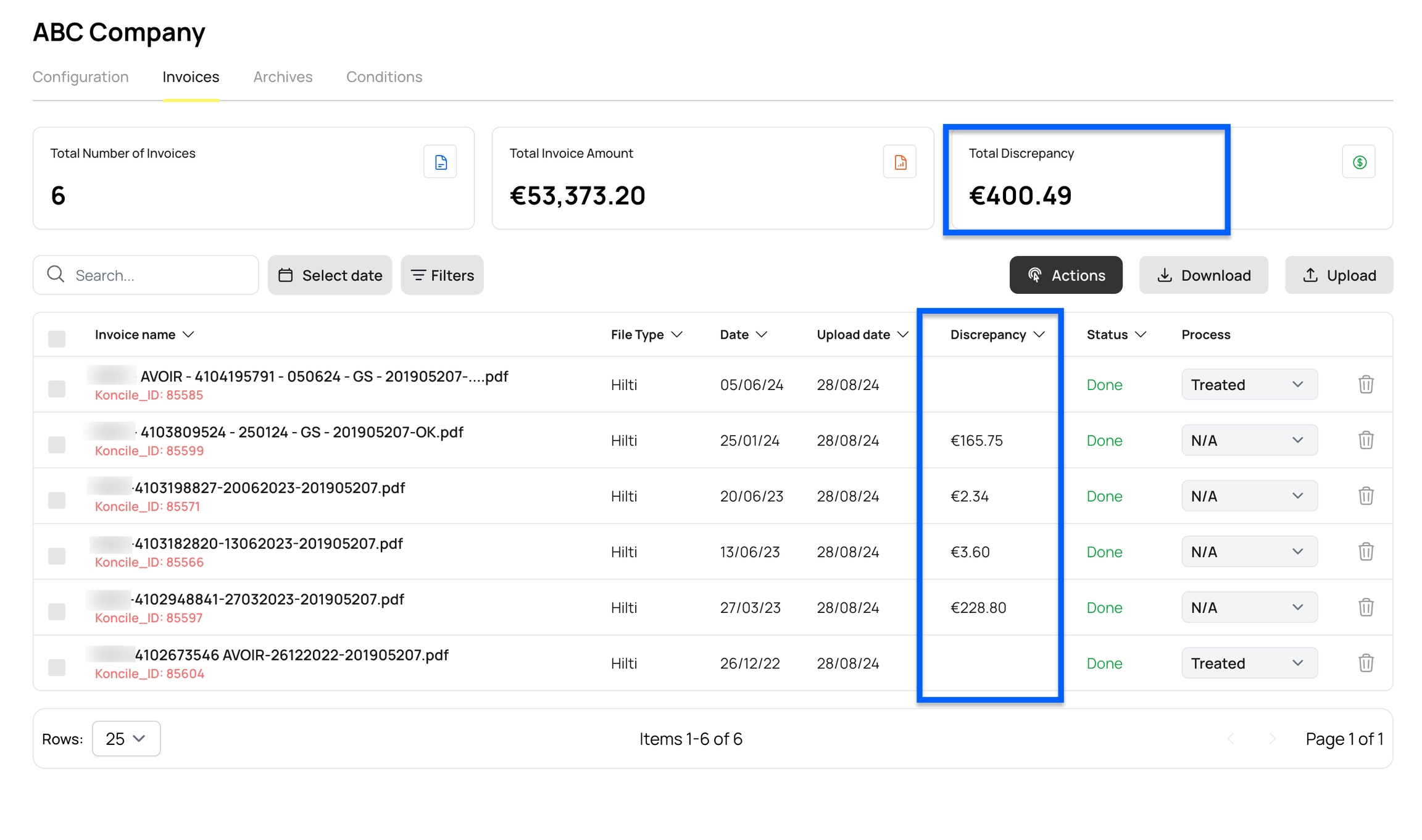Screen dimensions: 1422x840
Task: Click the green dollar icon in Total Discrepancy card
Action: [x=1359, y=162]
